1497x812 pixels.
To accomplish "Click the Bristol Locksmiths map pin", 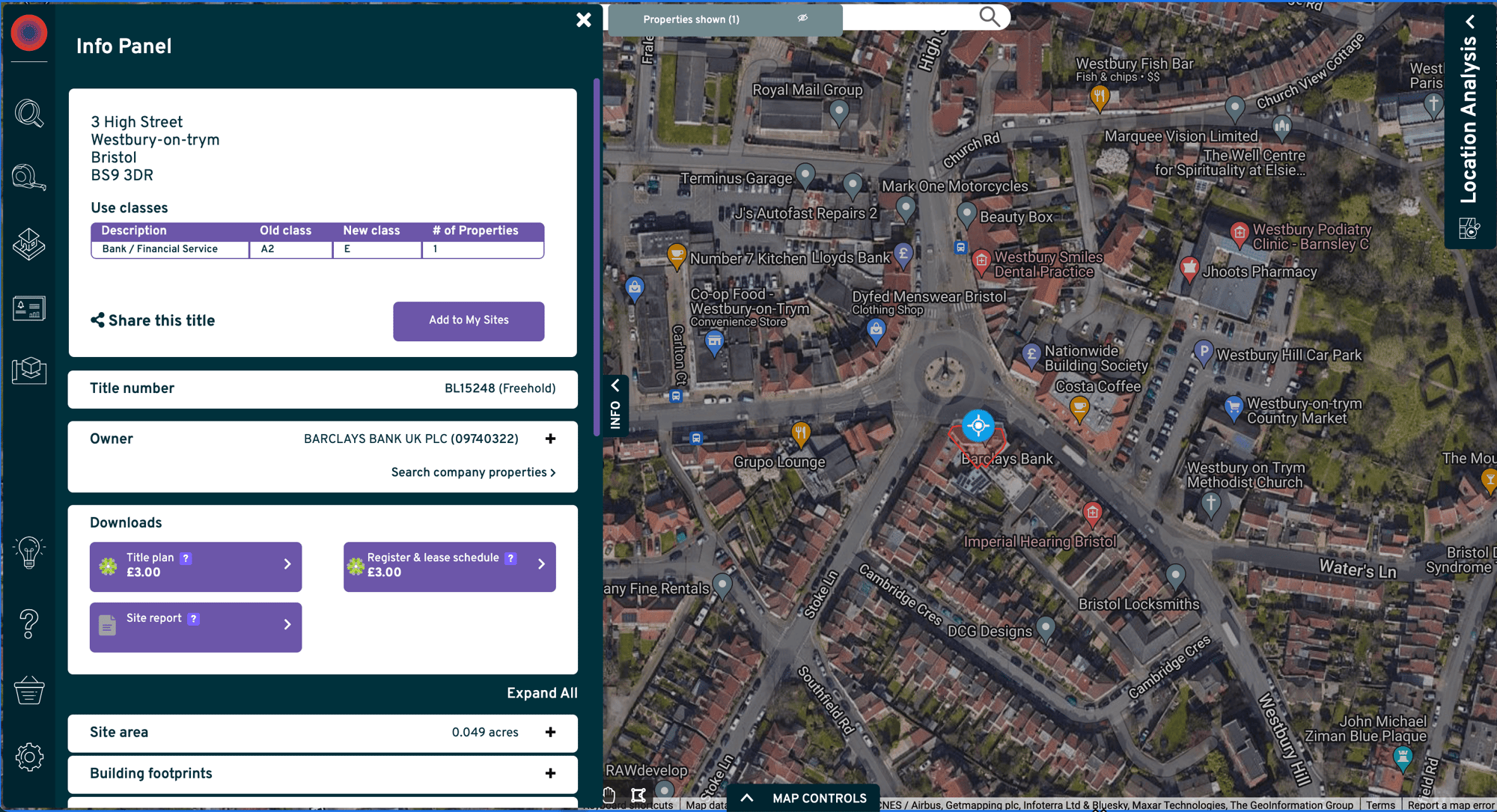I will pos(1175,576).
